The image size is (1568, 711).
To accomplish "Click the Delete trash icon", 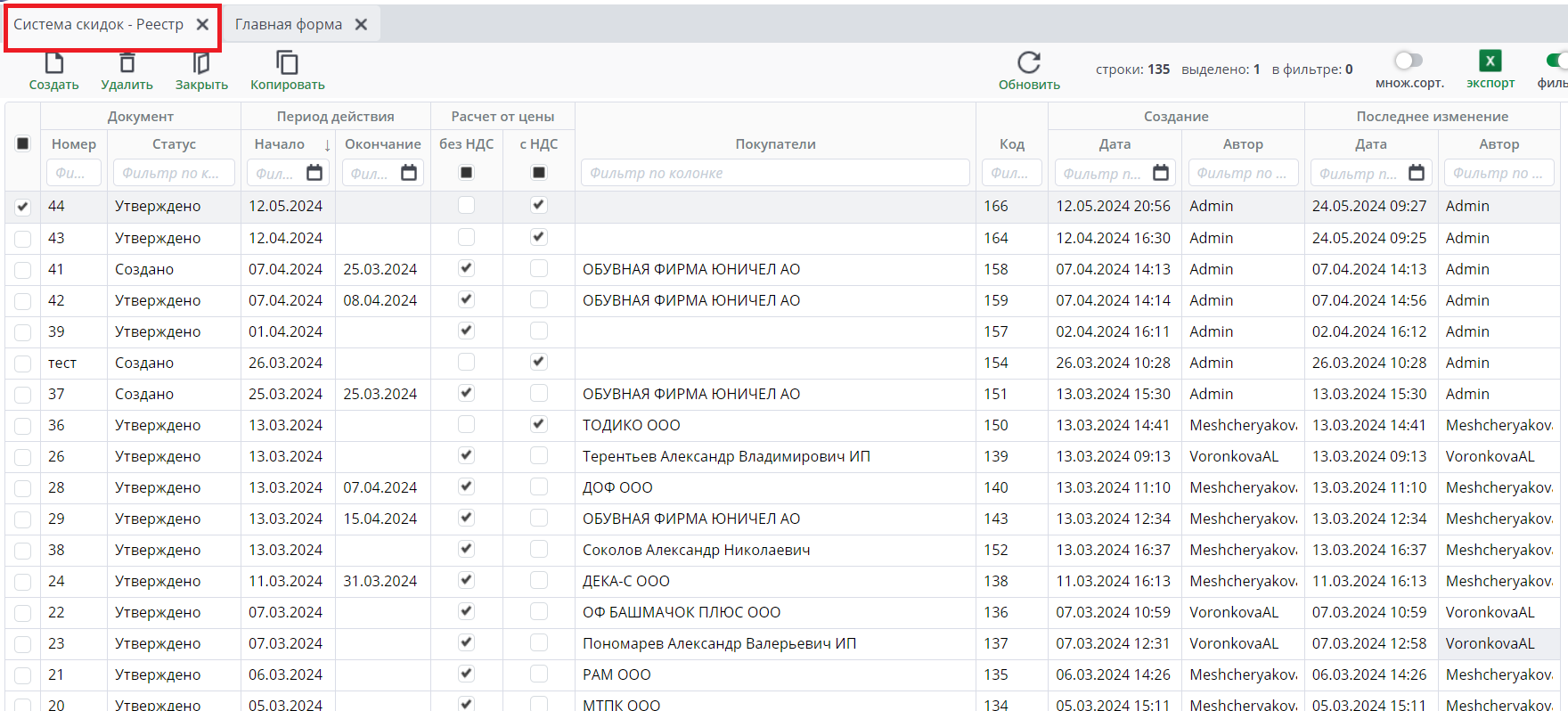I will click(x=127, y=63).
